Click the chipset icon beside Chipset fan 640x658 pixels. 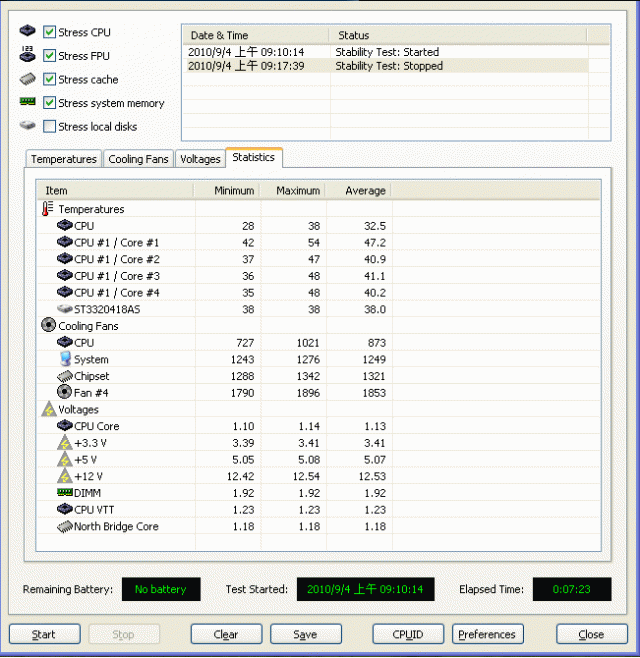tap(65, 376)
